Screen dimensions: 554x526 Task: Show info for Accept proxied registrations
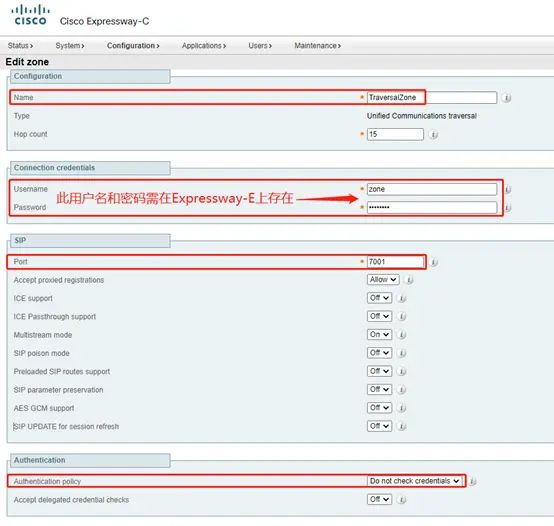pyautogui.click(x=409, y=280)
